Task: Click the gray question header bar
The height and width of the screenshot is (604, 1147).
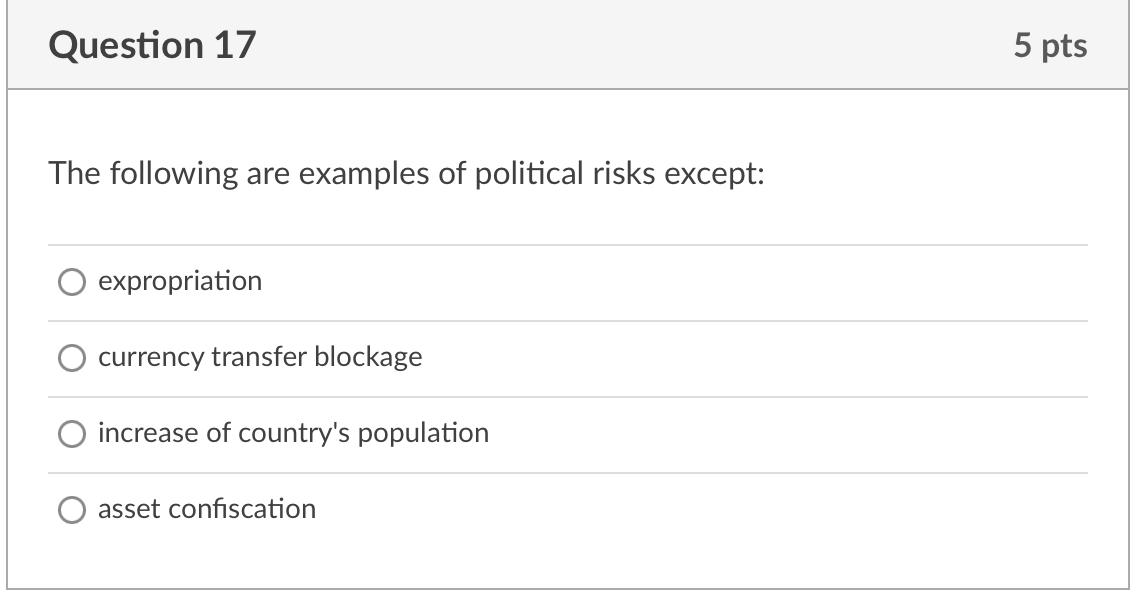Action: [600, 45]
